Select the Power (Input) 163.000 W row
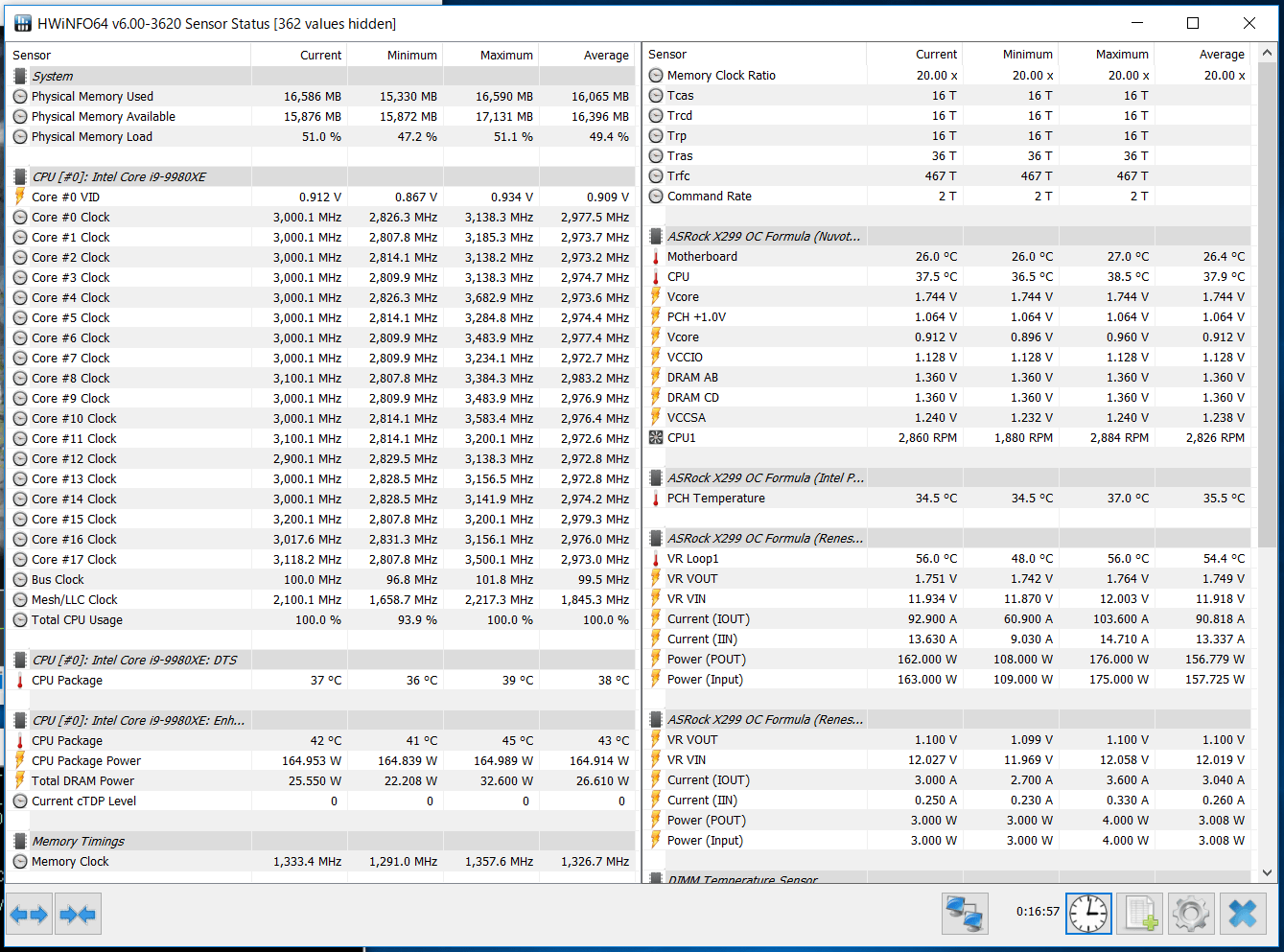Viewport: 1284px width, 952px height. pyautogui.click(x=947, y=679)
